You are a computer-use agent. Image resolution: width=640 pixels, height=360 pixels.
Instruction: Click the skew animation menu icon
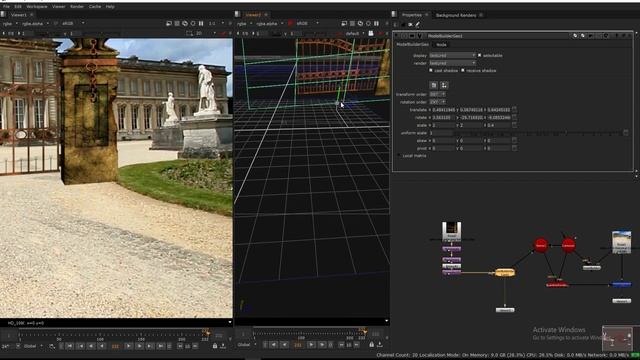point(514,141)
